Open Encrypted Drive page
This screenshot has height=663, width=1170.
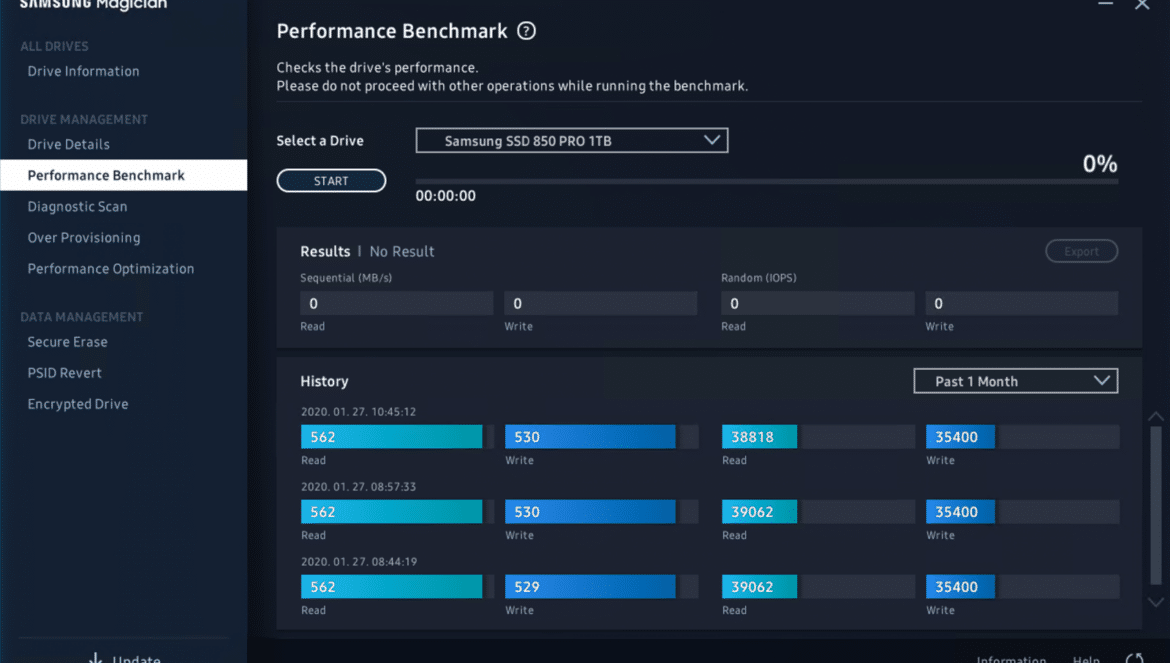(78, 404)
